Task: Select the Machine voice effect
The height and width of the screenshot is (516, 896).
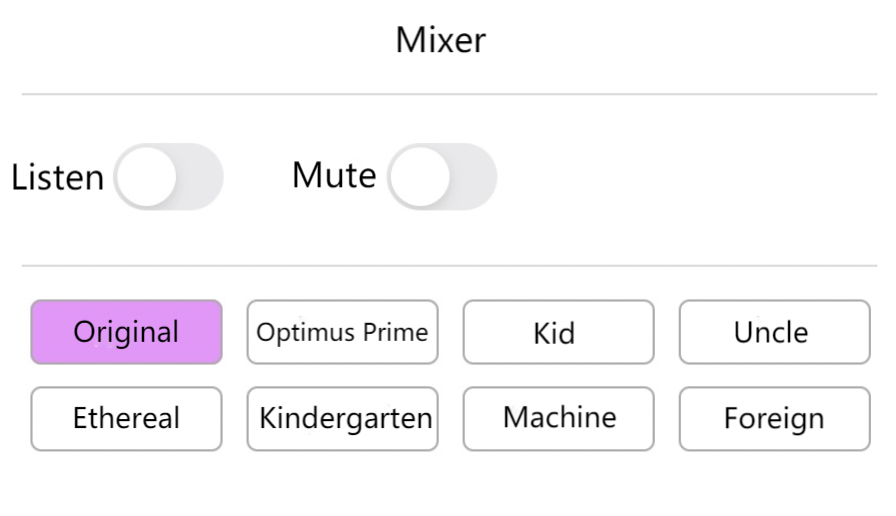Action: point(558,418)
